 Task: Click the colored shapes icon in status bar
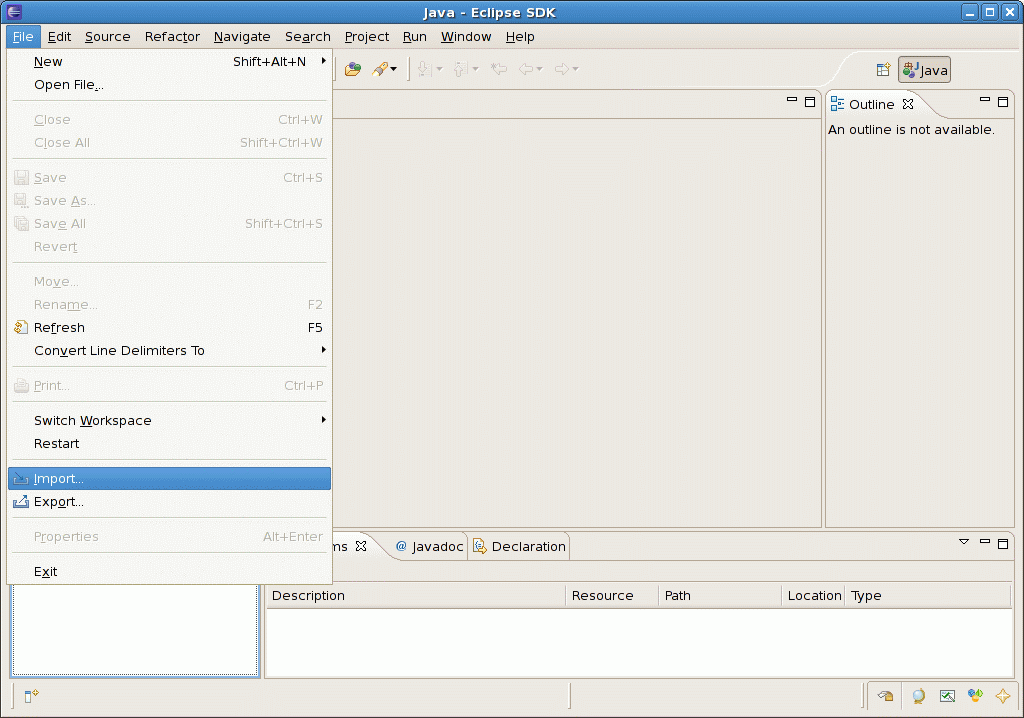click(x=975, y=696)
